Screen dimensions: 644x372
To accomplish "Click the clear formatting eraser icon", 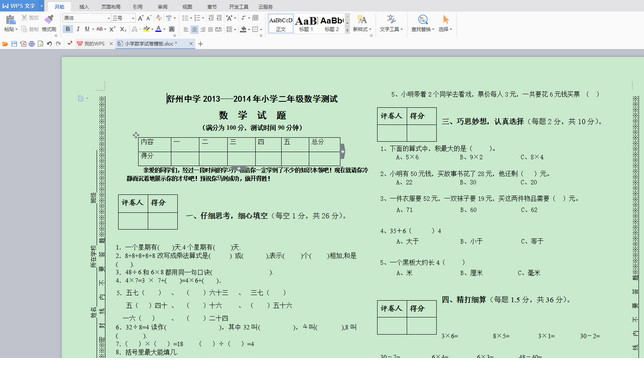I will [159, 18].
